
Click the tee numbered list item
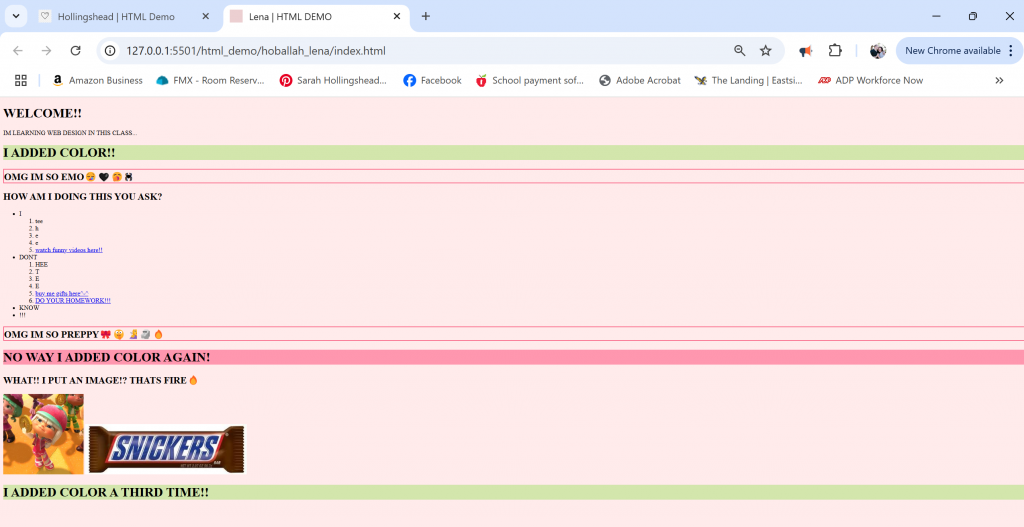click(x=39, y=221)
